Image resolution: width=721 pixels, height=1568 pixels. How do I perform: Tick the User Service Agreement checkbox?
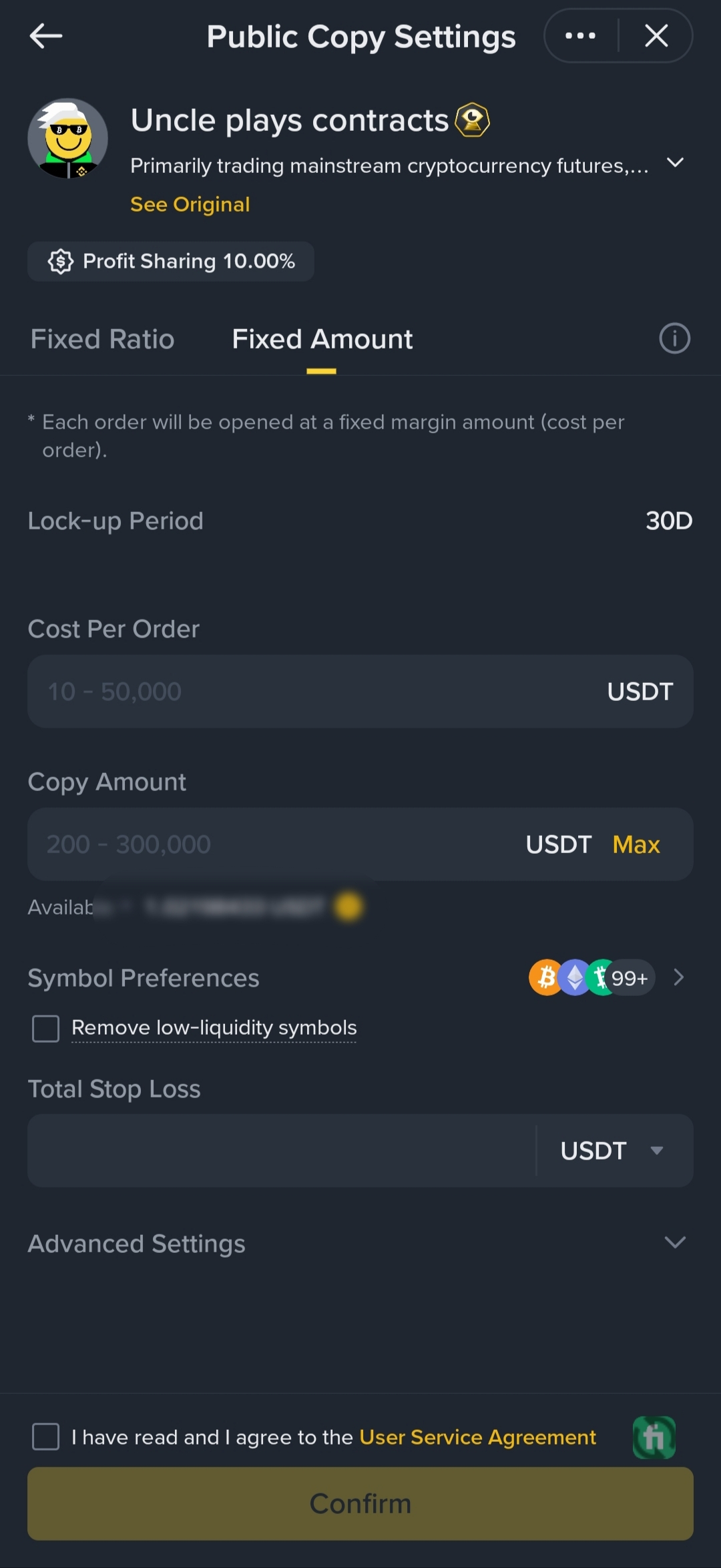[x=46, y=1436]
